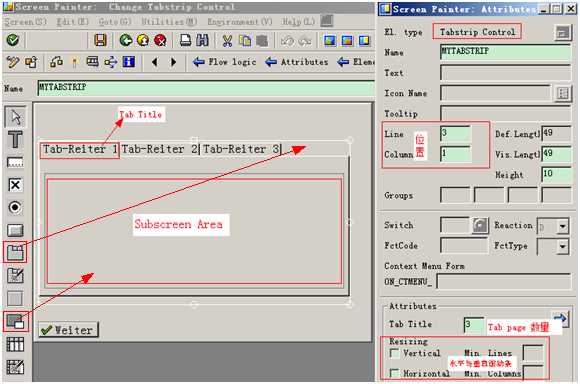Click the yellow exit arrow icon
The image size is (580, 384).
[143, 40]
